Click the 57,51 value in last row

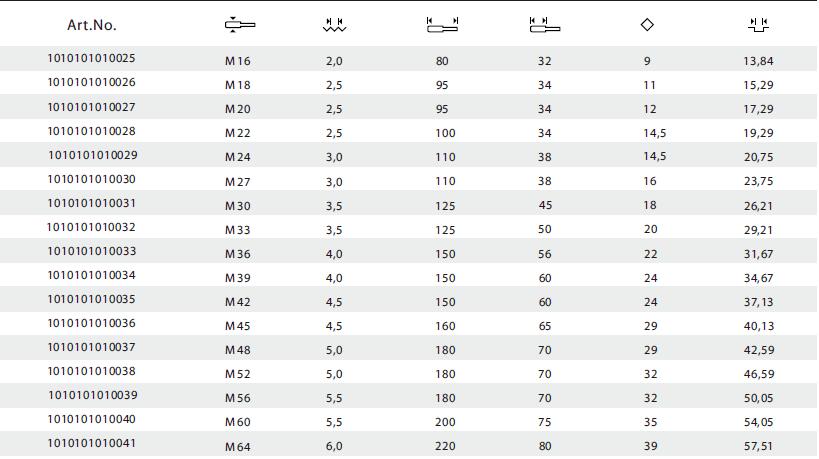click(758, 446)
